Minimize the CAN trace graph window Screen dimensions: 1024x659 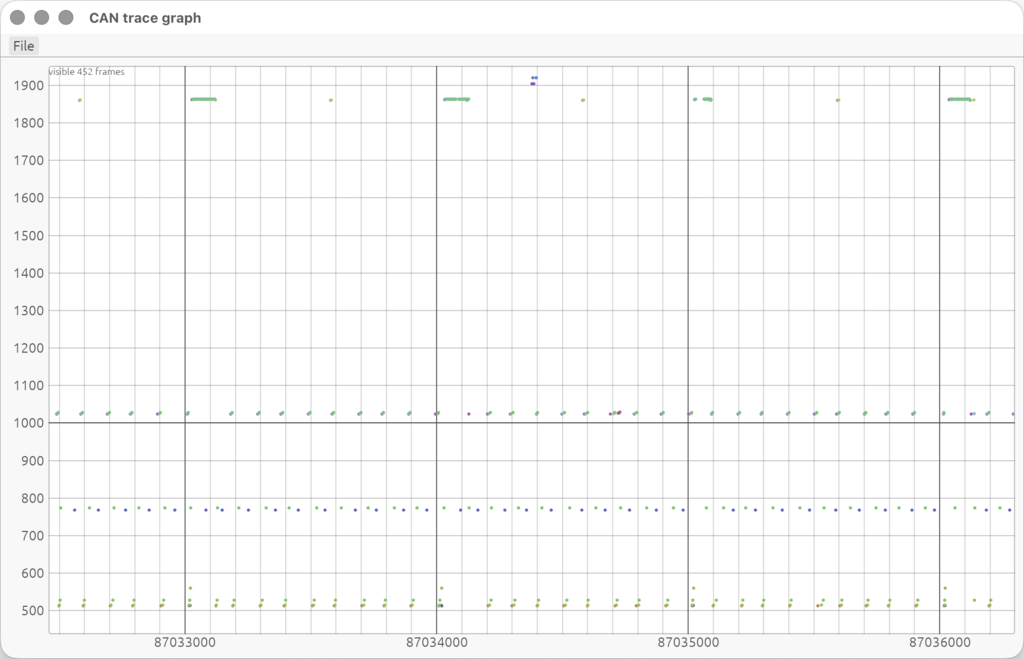click(42, 18)
